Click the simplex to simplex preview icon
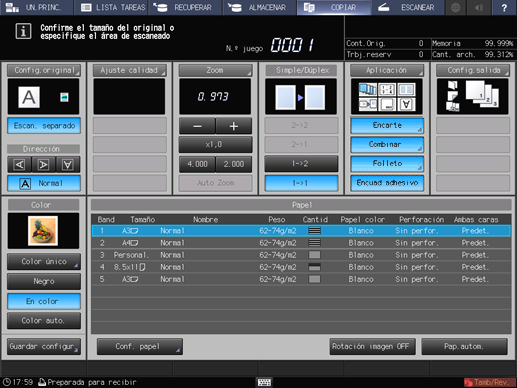The height and width of the screenshot is (388, 517). 301,97
